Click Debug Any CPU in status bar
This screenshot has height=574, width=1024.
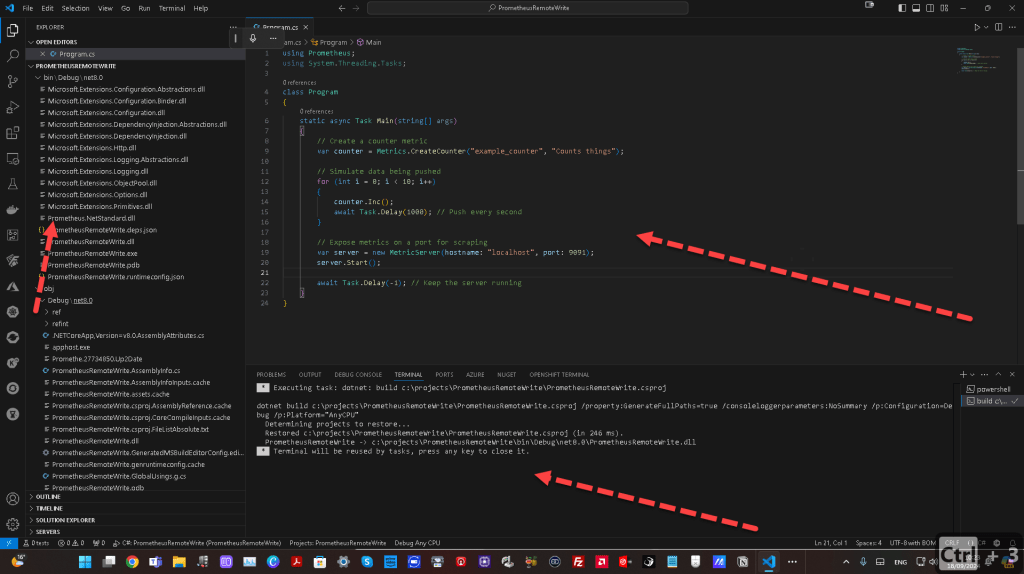coord(417,543)
